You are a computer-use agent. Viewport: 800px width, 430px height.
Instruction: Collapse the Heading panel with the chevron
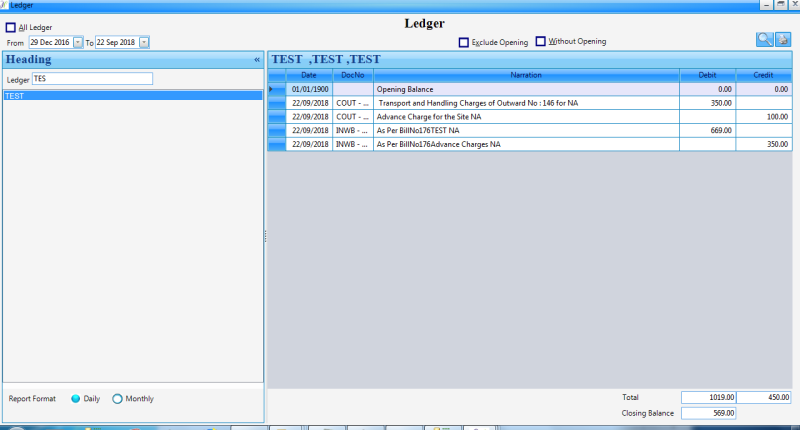pyautogui.click(x=257, y=60)
